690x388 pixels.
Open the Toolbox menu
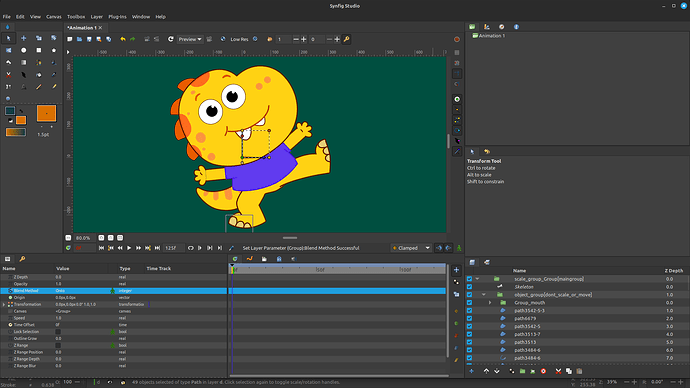coord(76,17)
